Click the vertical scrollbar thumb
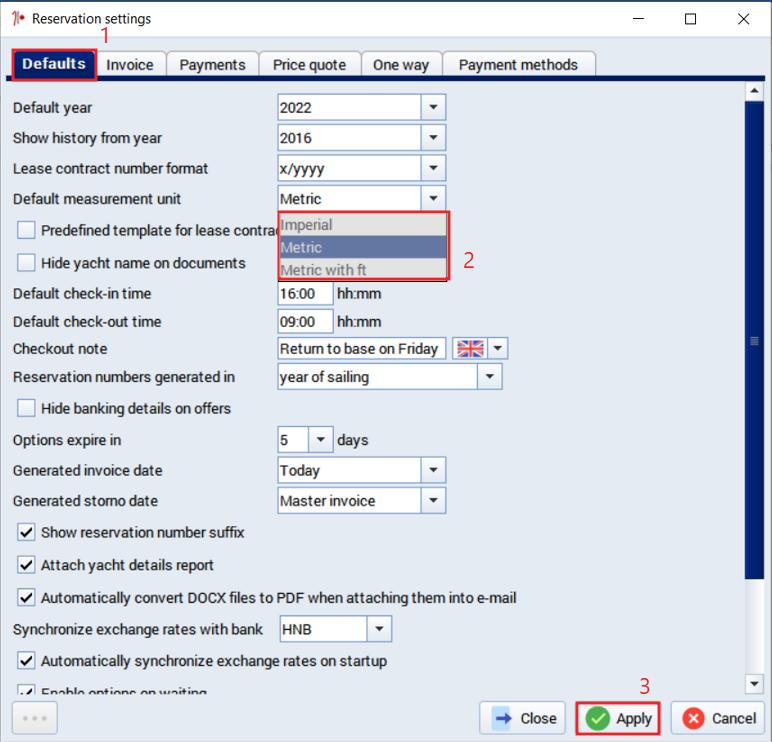The image size is (772, 742). pyautogui.click(x=754, y=340)
